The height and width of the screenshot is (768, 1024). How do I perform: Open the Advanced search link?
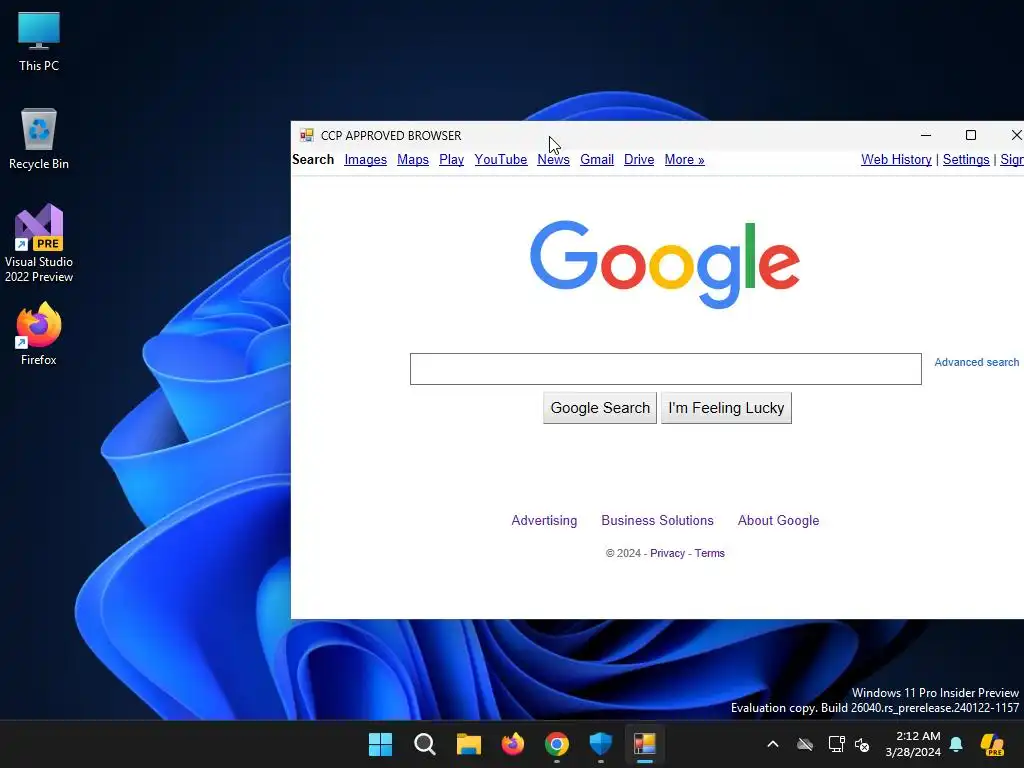976,362
